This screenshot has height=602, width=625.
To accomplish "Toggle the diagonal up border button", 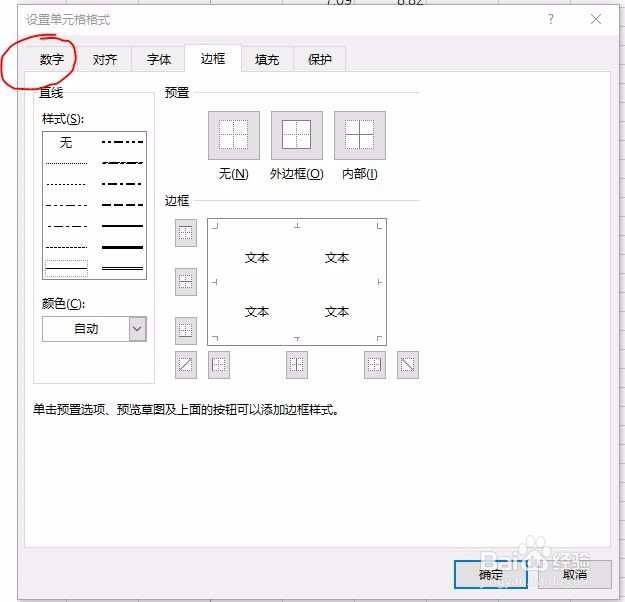I will coord(186,364).
